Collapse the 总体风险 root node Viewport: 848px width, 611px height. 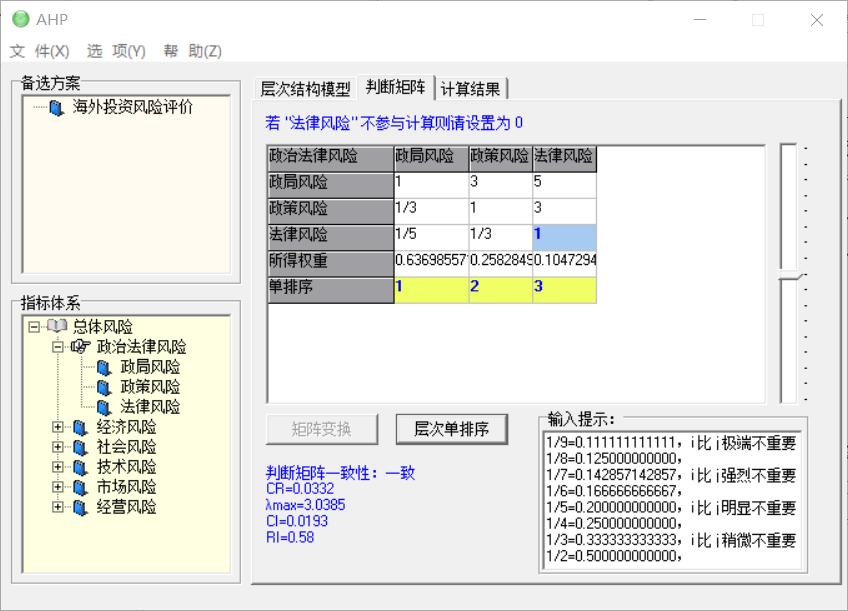[34, 327]
